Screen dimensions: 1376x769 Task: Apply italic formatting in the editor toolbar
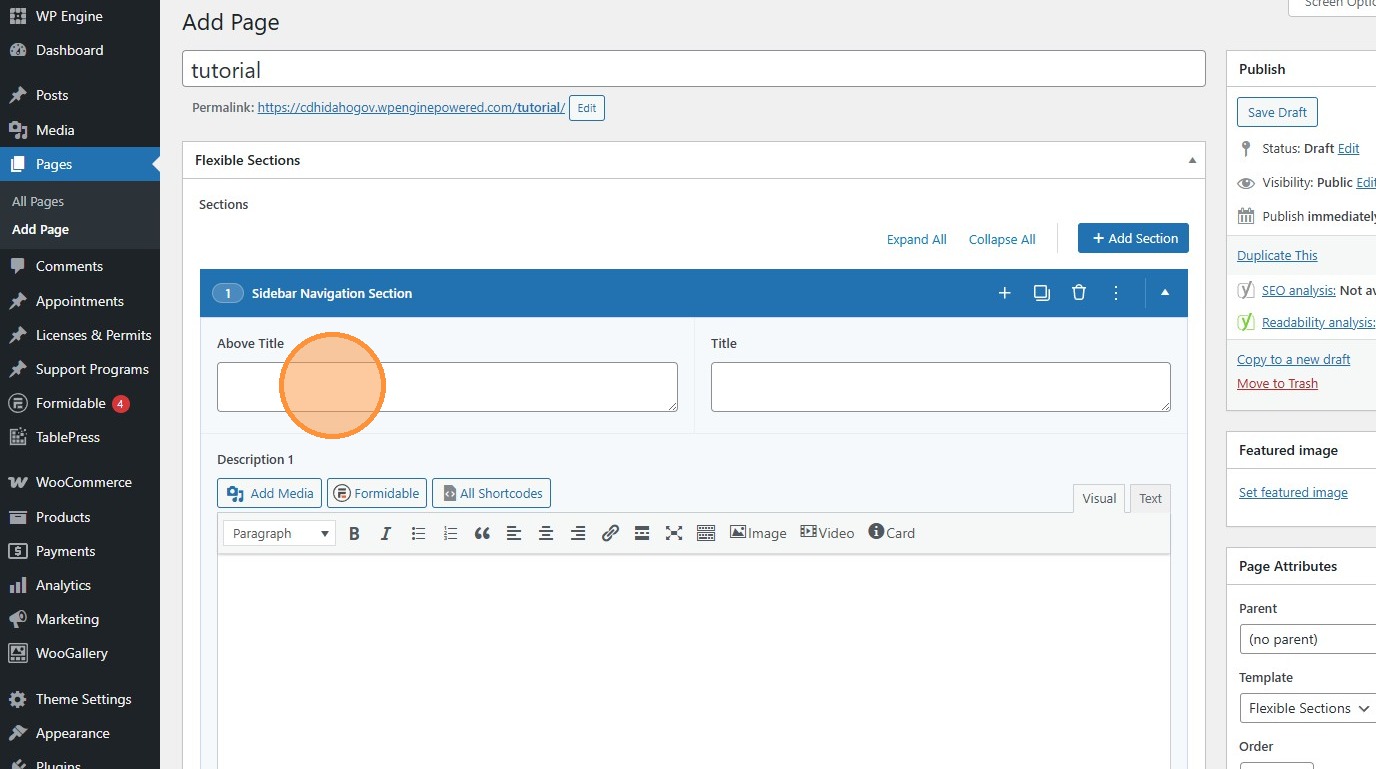(x=386, y=533)
